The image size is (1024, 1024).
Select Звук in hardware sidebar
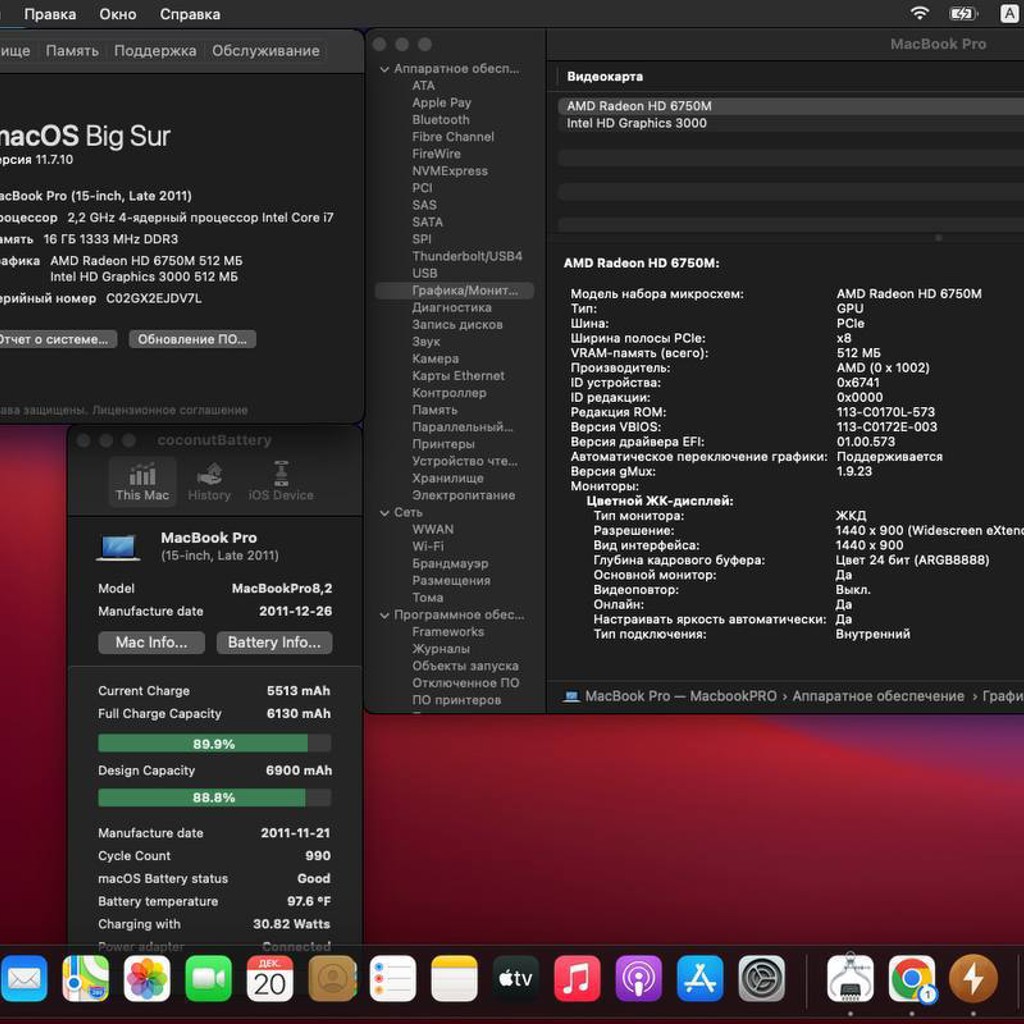[x=426, y=342]
